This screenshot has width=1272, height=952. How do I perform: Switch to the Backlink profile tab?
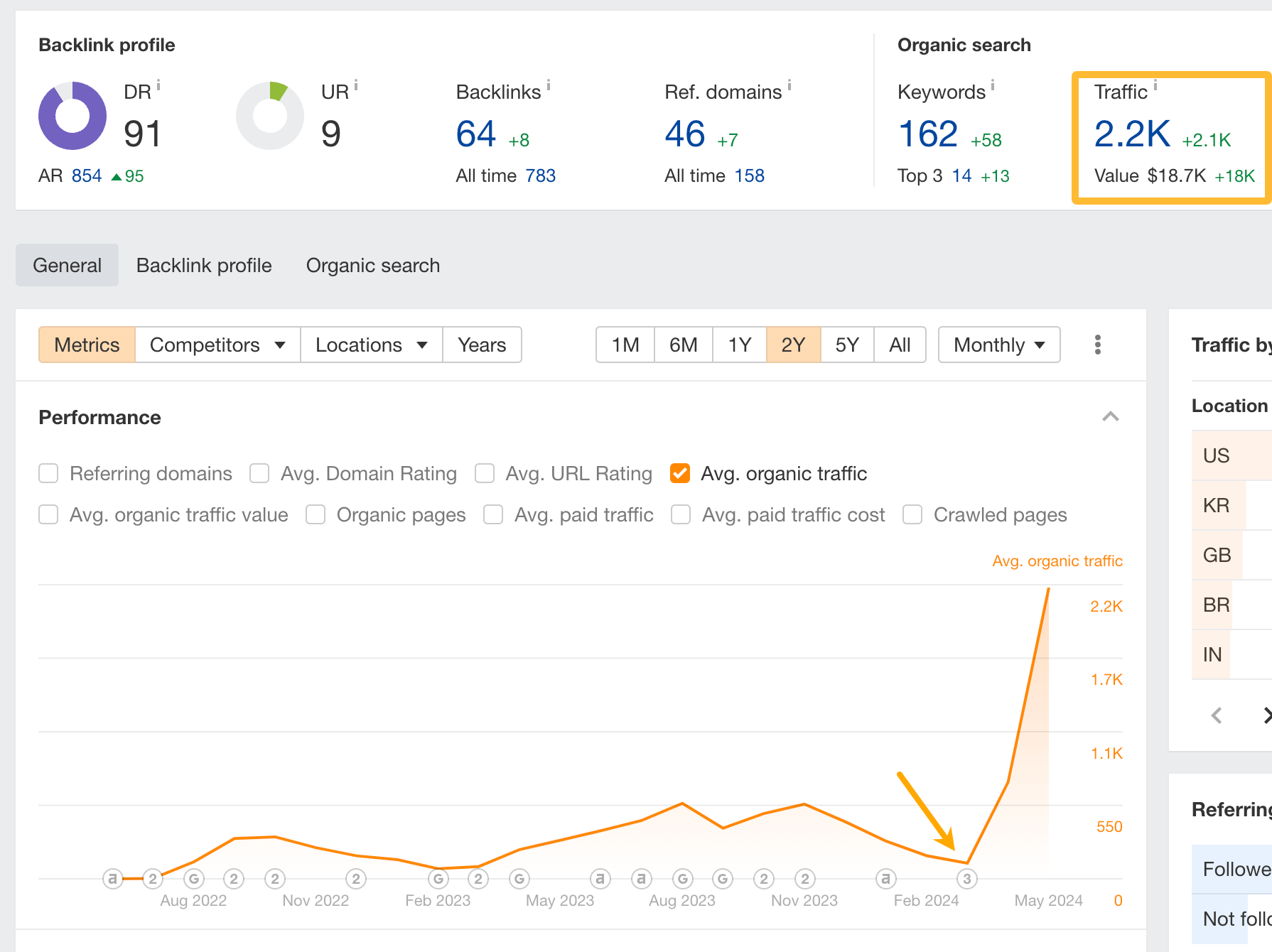tap(204, 265)
